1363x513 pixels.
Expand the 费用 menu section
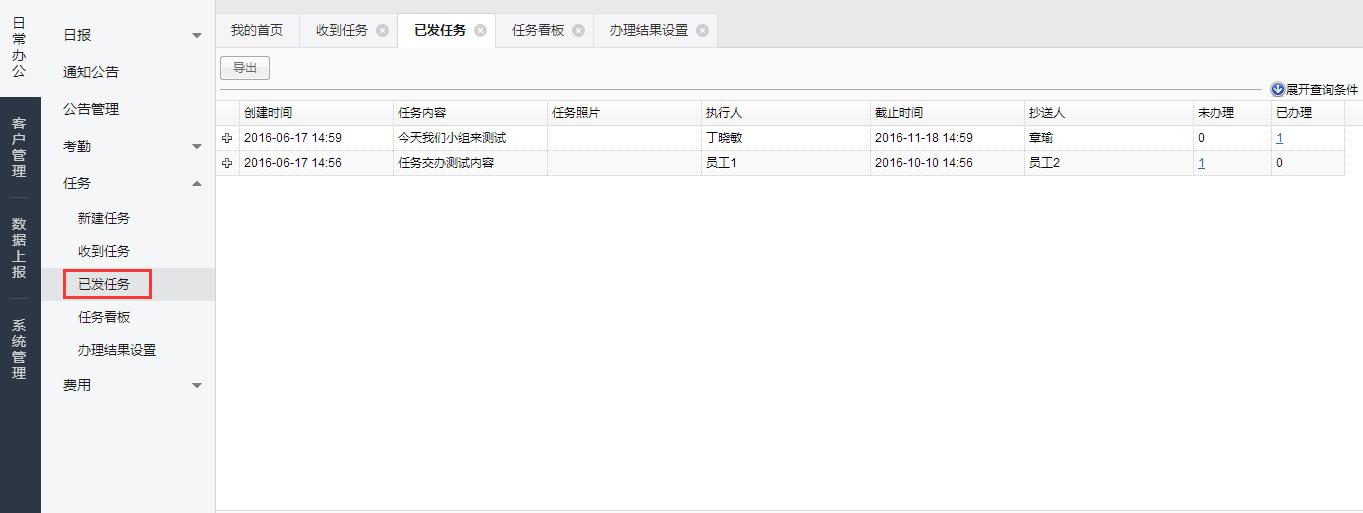[197, 386]
